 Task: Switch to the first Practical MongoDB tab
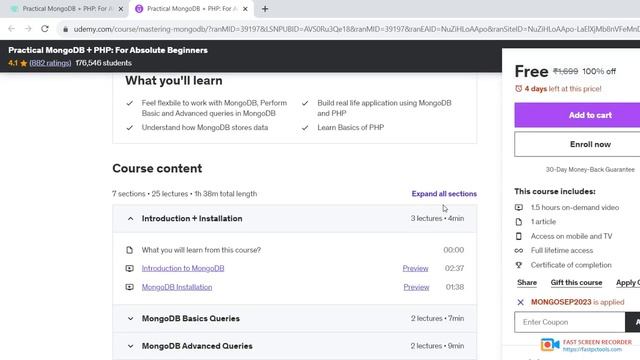click(x=67, y=9)
